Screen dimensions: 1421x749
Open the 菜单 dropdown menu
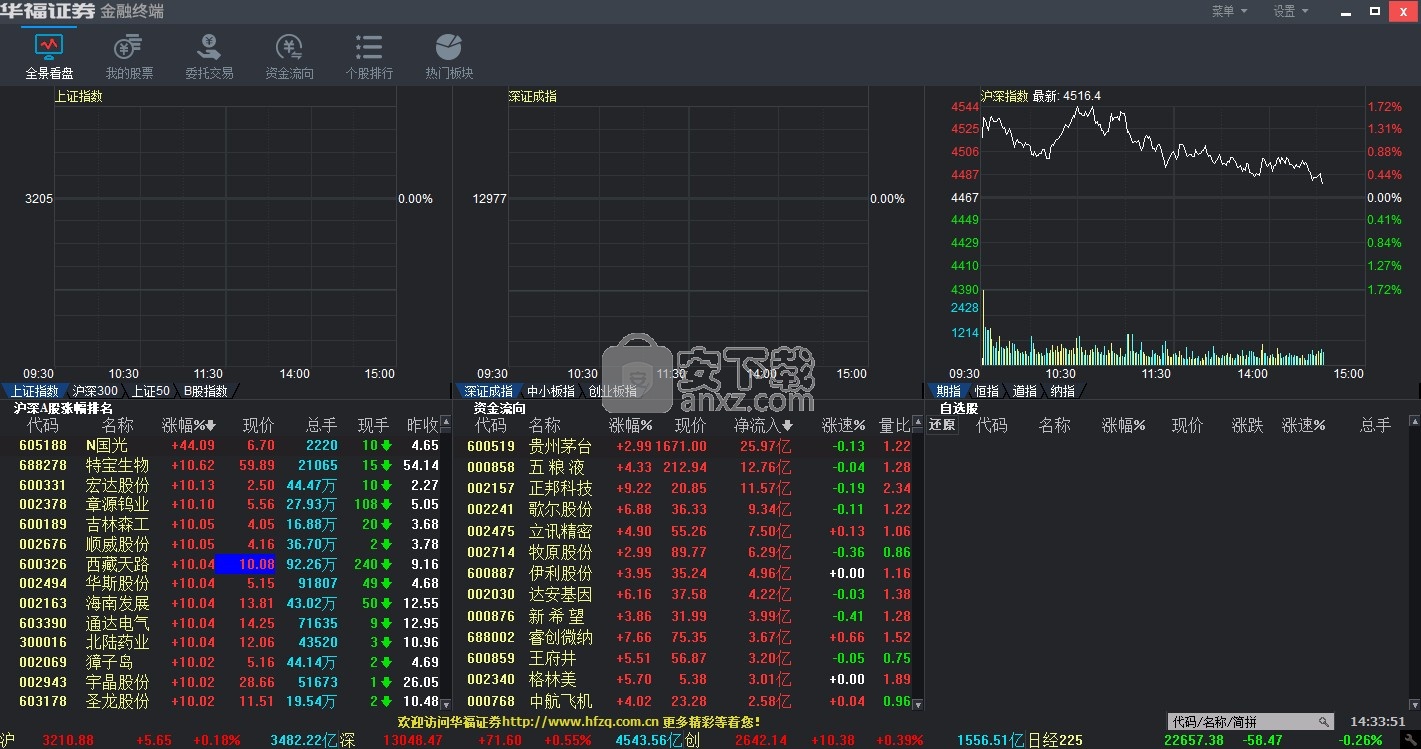click(x=1229, y=11)
